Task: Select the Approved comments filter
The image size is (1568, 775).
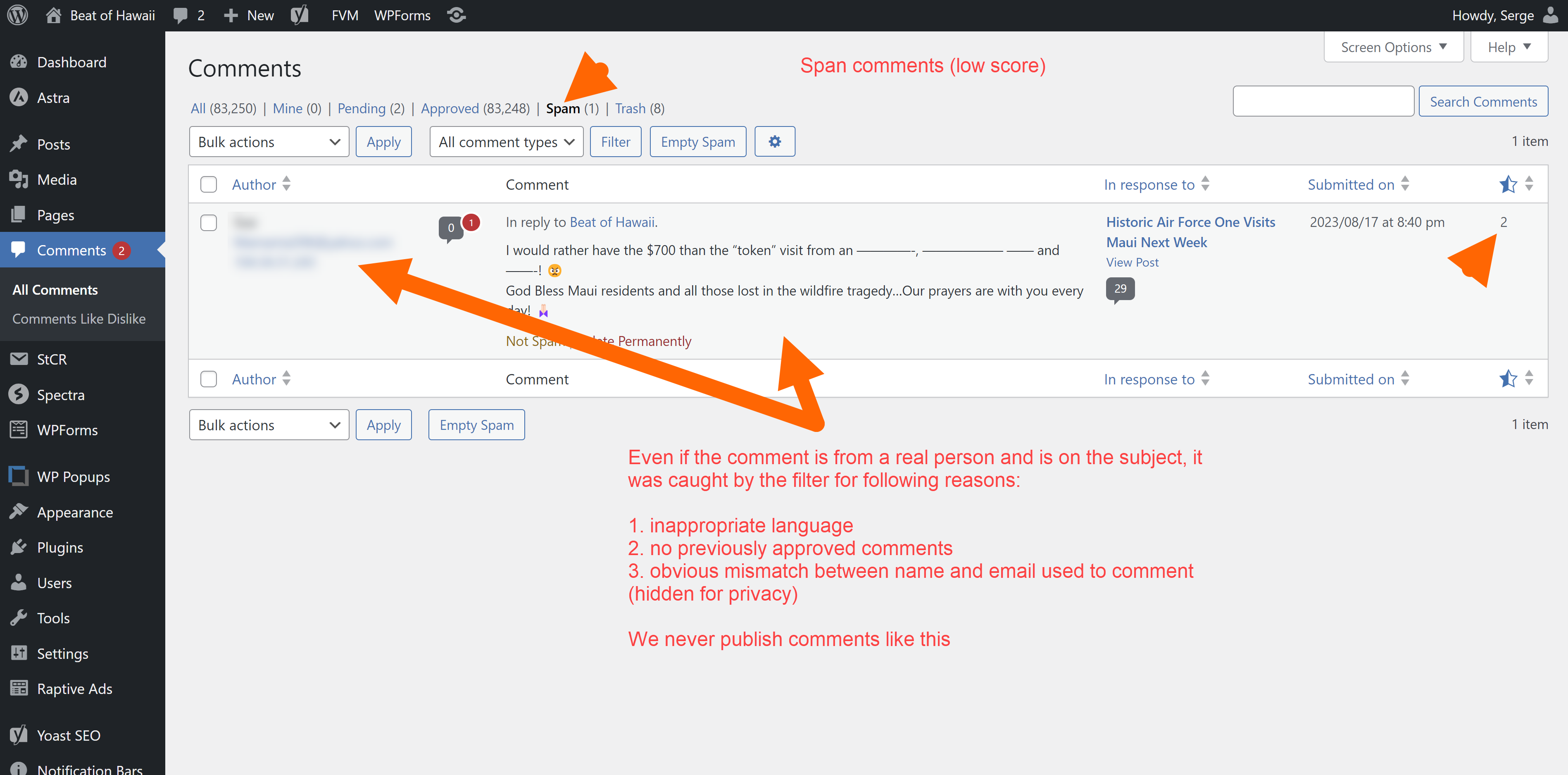Action: pos(450,108)
